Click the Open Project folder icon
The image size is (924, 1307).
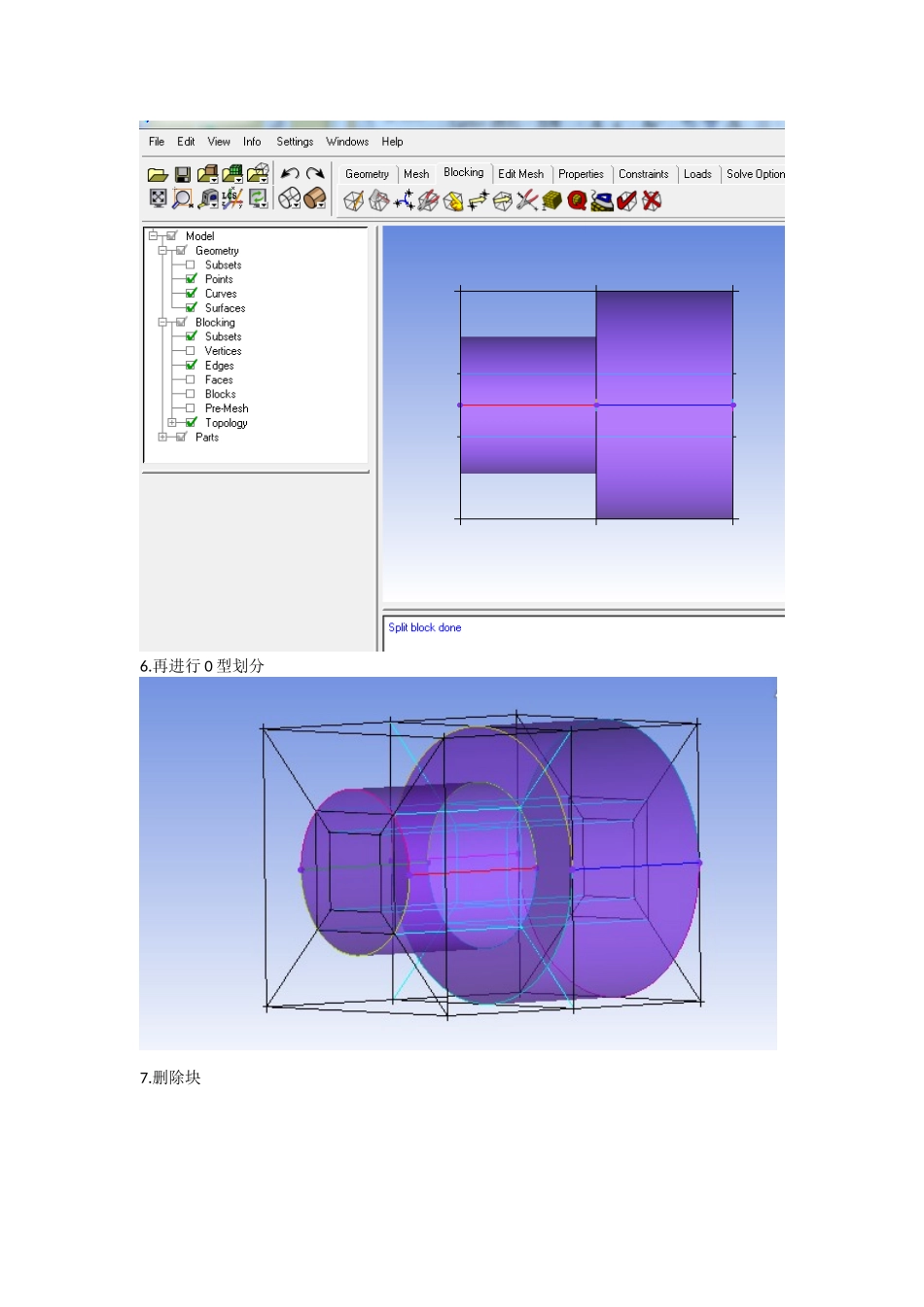158,175
